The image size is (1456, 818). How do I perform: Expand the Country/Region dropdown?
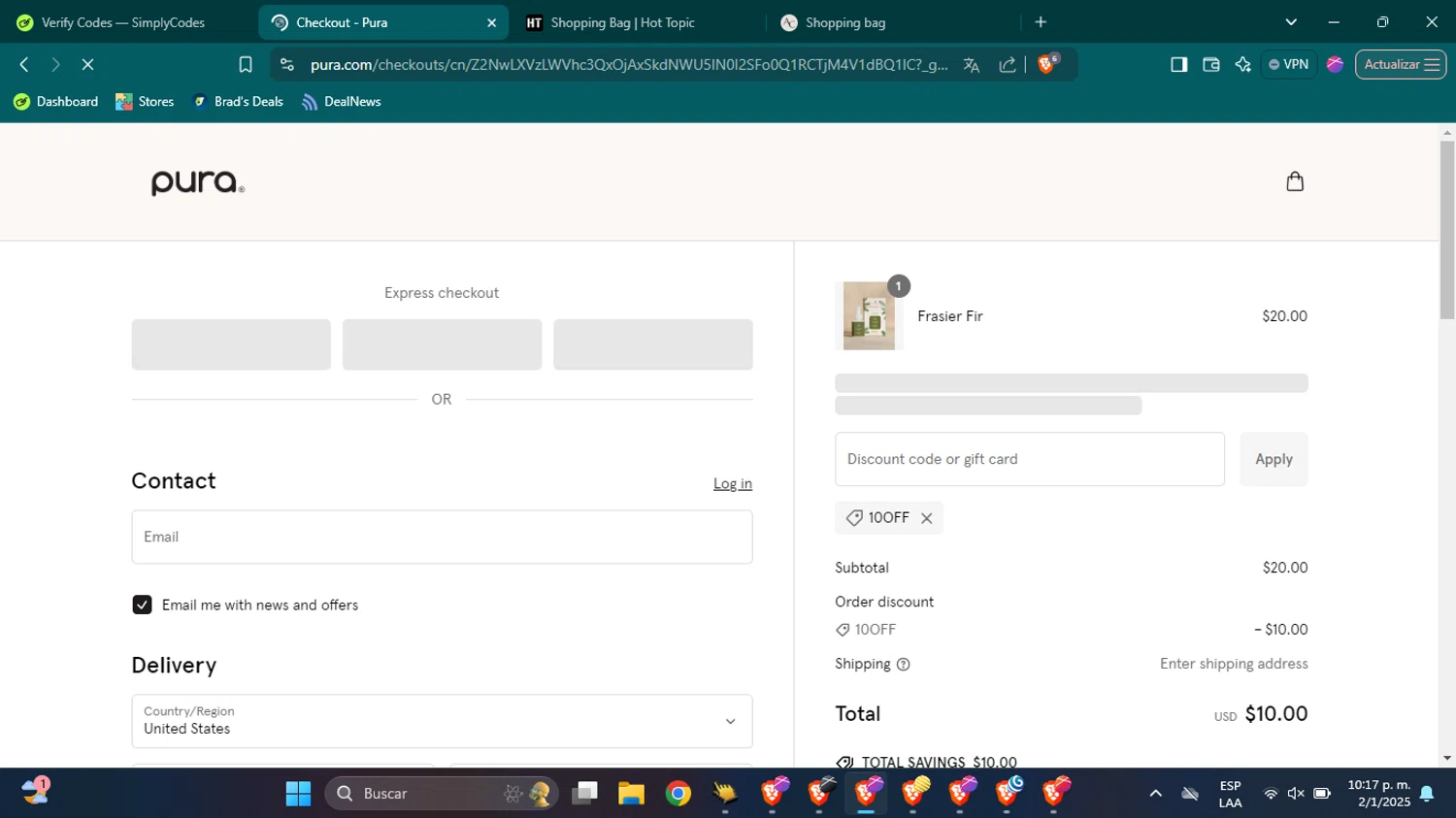click(x=442, y=721)
